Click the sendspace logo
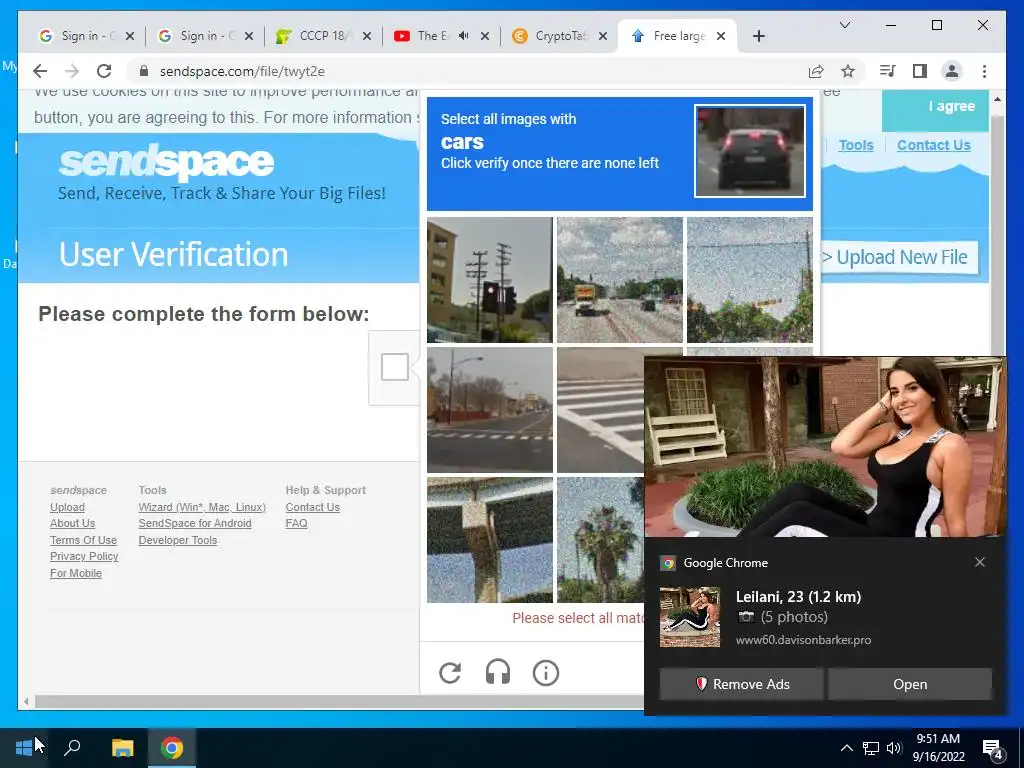The width and height of the screenshot is (1024, 768). [167, 161]
